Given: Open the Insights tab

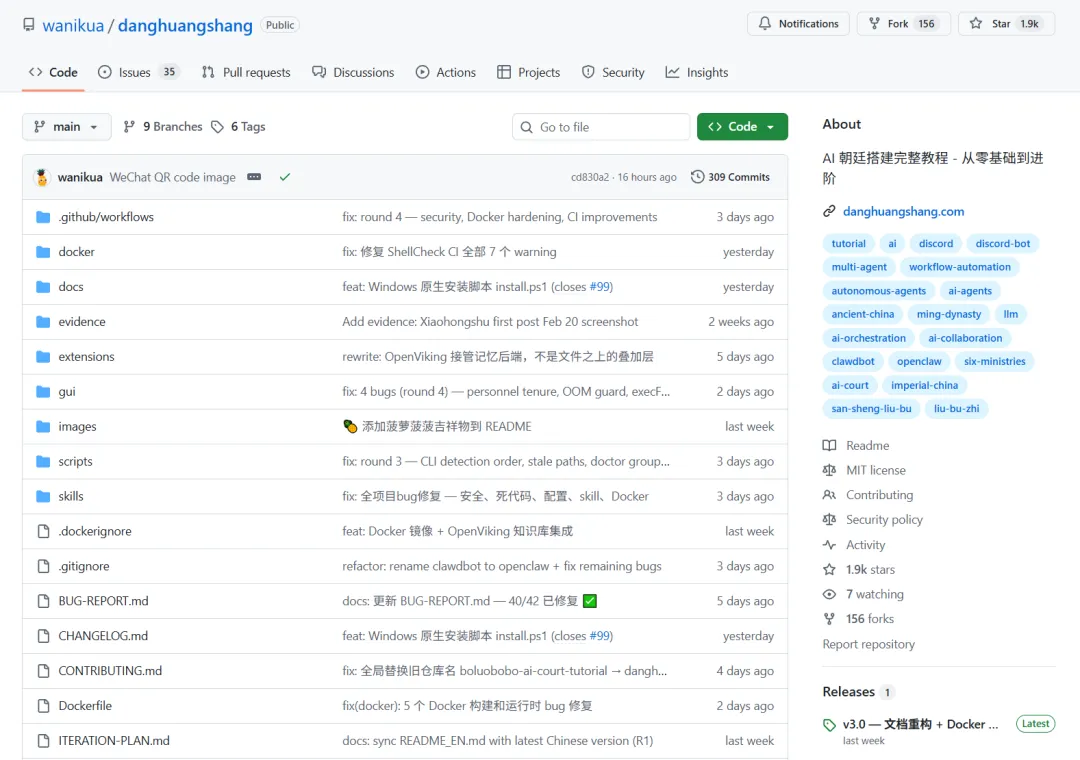Looking at the screenshot, I should [x=696, y=72].
